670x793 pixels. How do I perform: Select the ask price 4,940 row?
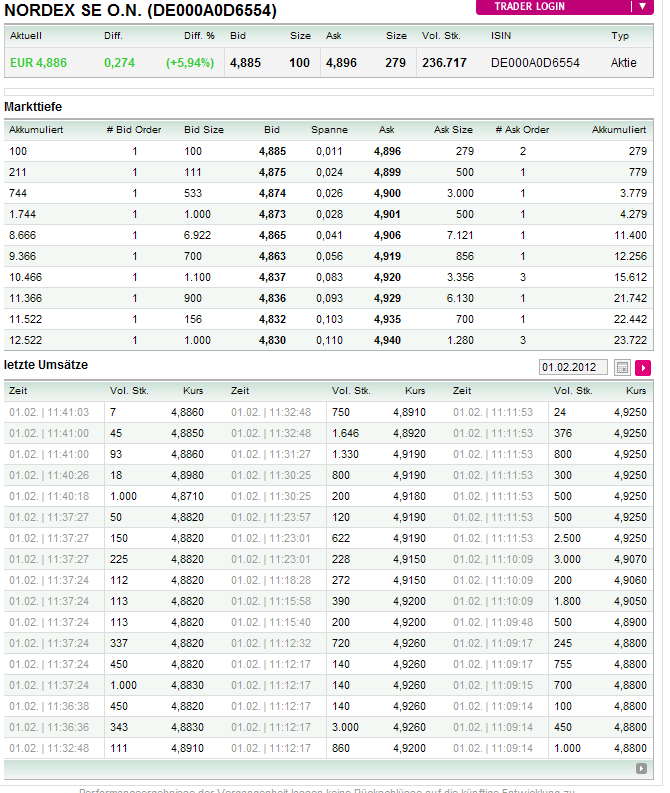pos(387,340)
